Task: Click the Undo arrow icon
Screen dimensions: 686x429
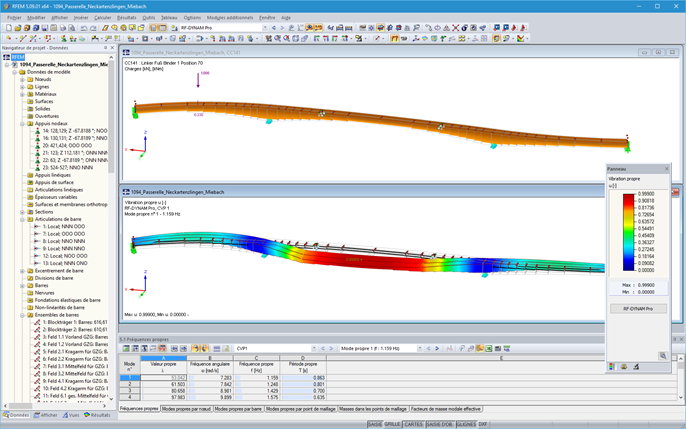Action: click(x=84, y=28)
